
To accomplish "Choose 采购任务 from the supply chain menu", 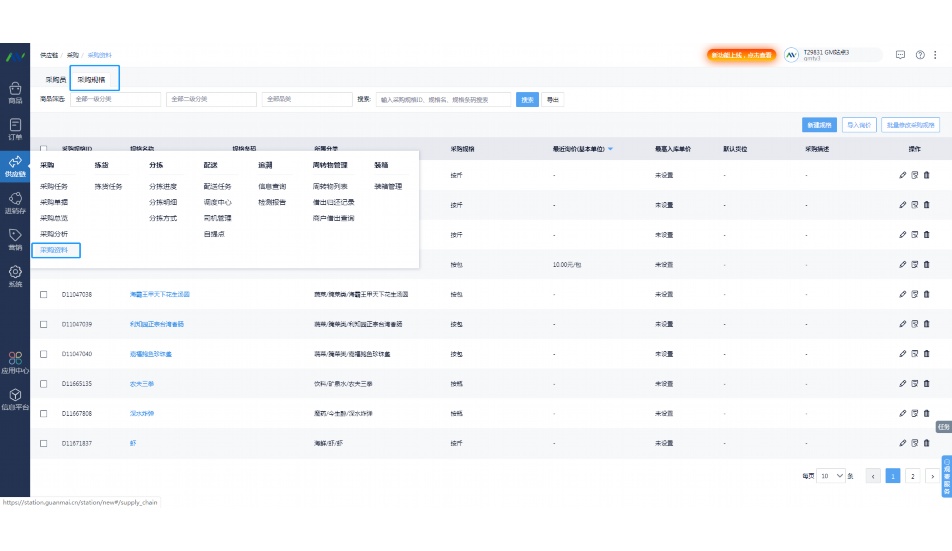I will pos(54,186).
